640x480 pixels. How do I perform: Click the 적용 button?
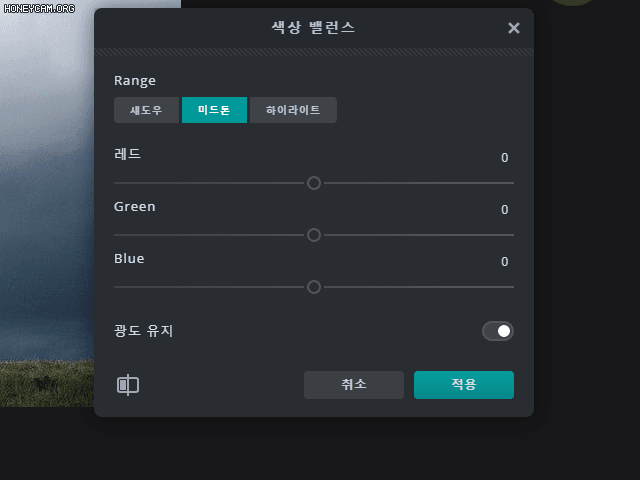(x=464, y=385)
